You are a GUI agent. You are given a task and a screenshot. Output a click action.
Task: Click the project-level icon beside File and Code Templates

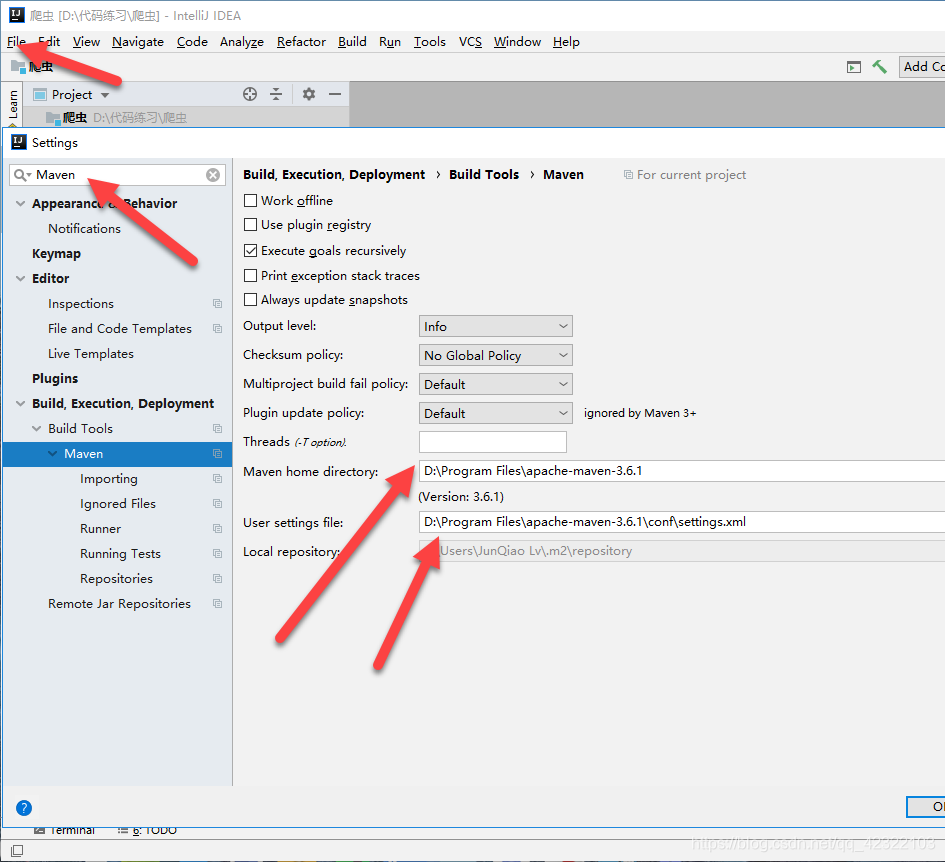tap(218, 329)
